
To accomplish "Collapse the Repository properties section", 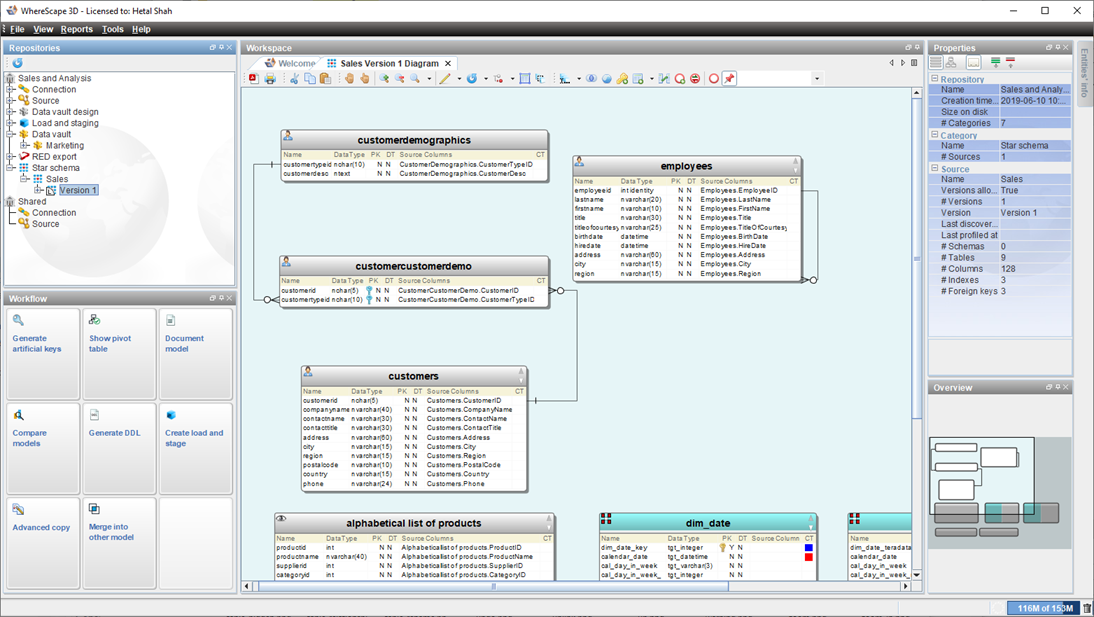I will tap(935, 79).
